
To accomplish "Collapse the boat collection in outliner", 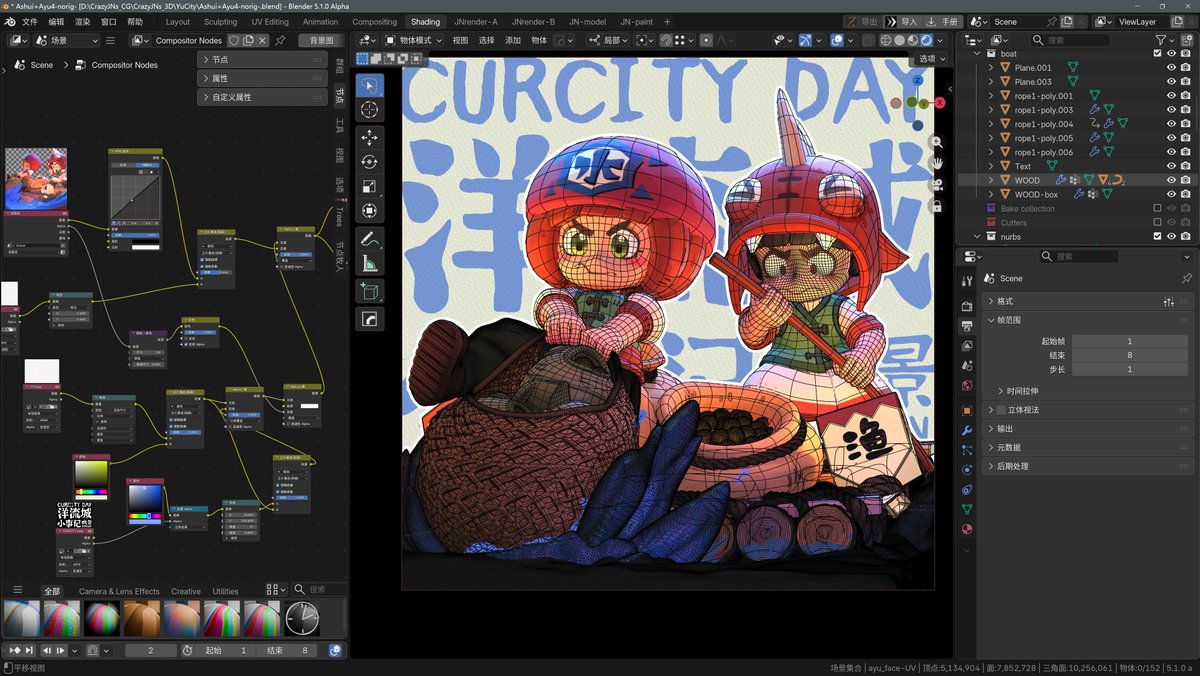I will coord(975,54).
